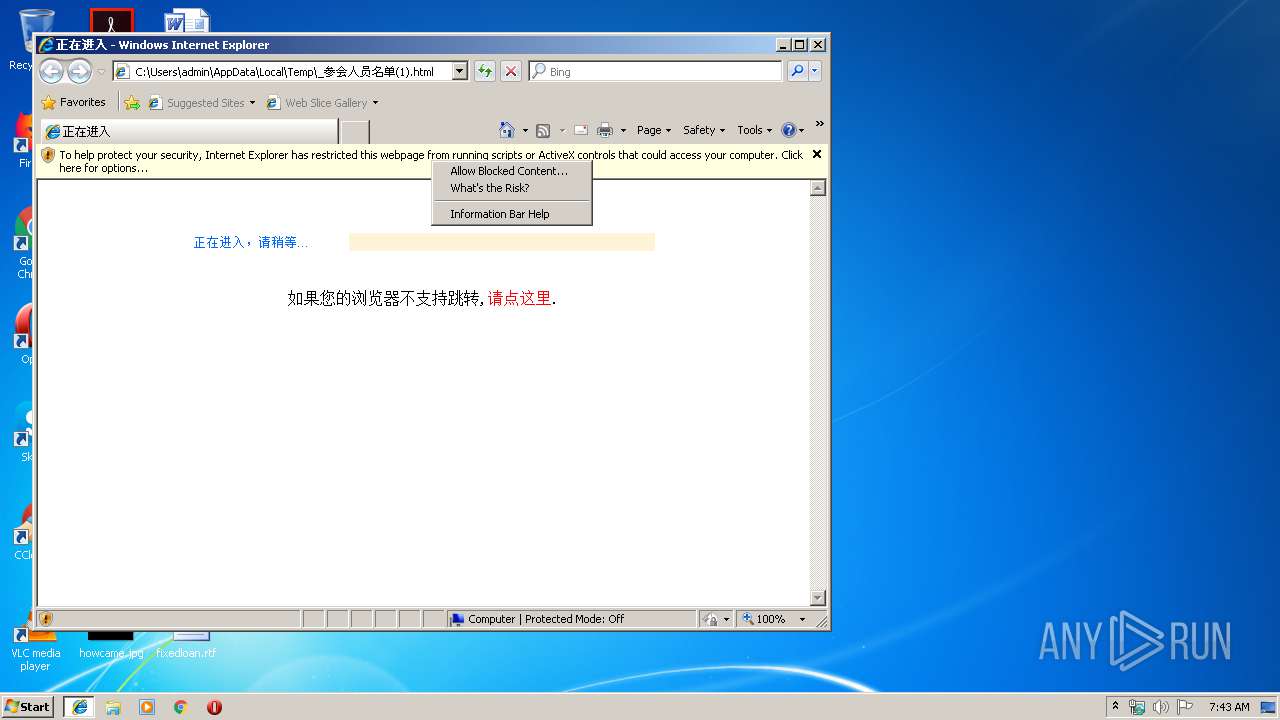This screenshot has width=1280, height=720.
Task: Open the Windows Start menu
Action: click(x=28, y=706)
